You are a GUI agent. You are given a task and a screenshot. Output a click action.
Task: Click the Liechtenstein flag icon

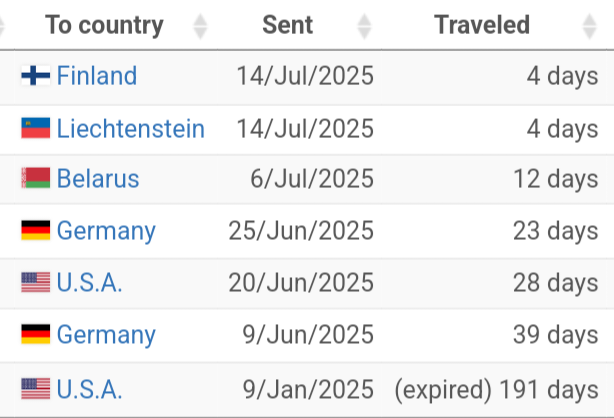36,128
